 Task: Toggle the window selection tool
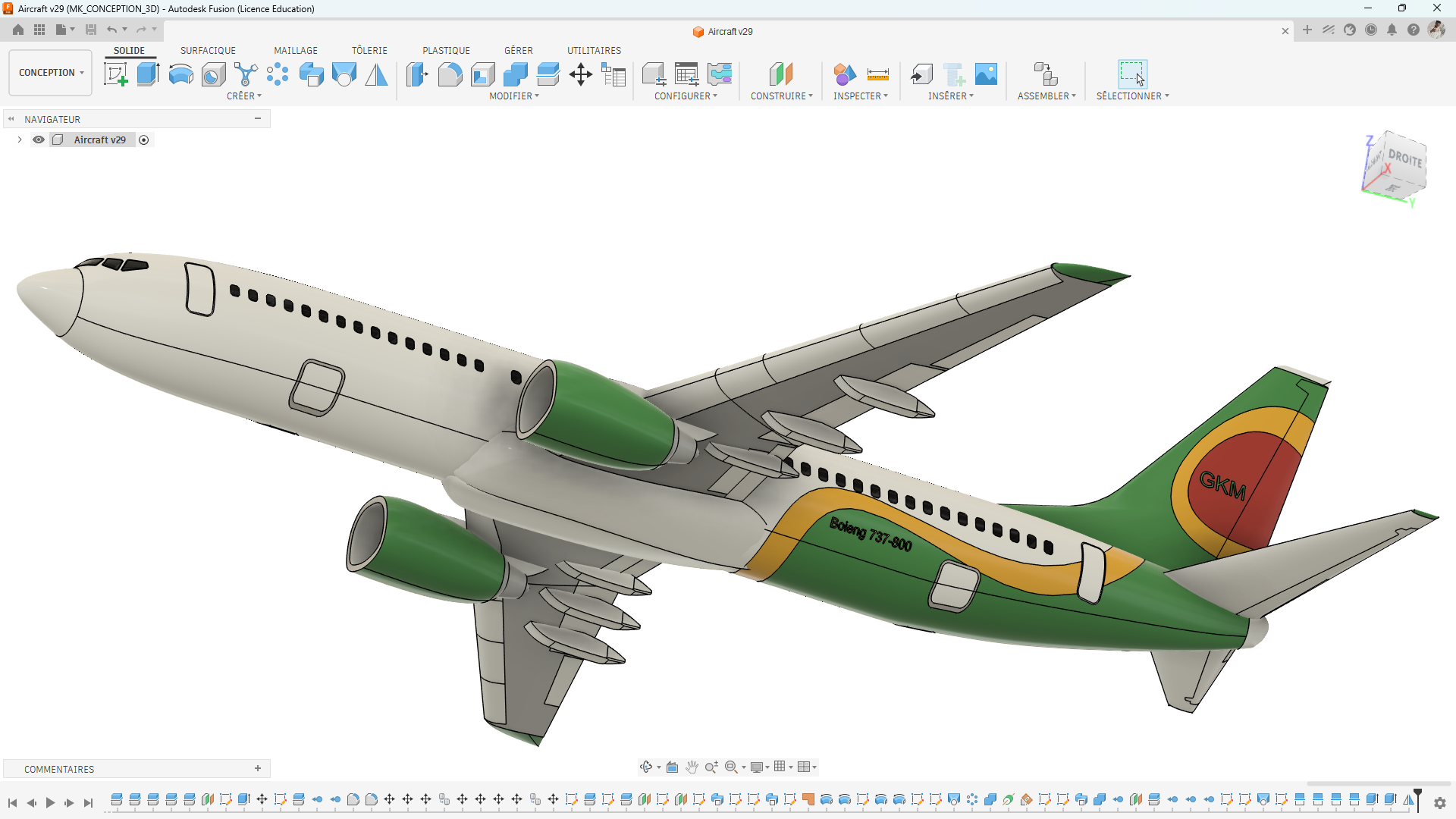tap(1132, 74)
